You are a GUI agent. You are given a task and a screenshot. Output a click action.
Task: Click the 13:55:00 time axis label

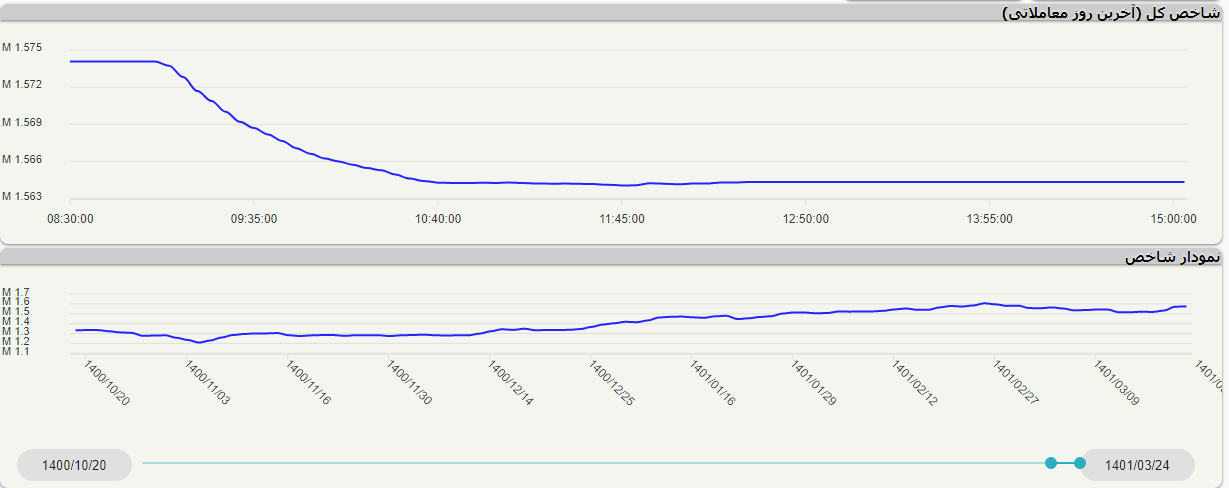(x=989, y=218)
